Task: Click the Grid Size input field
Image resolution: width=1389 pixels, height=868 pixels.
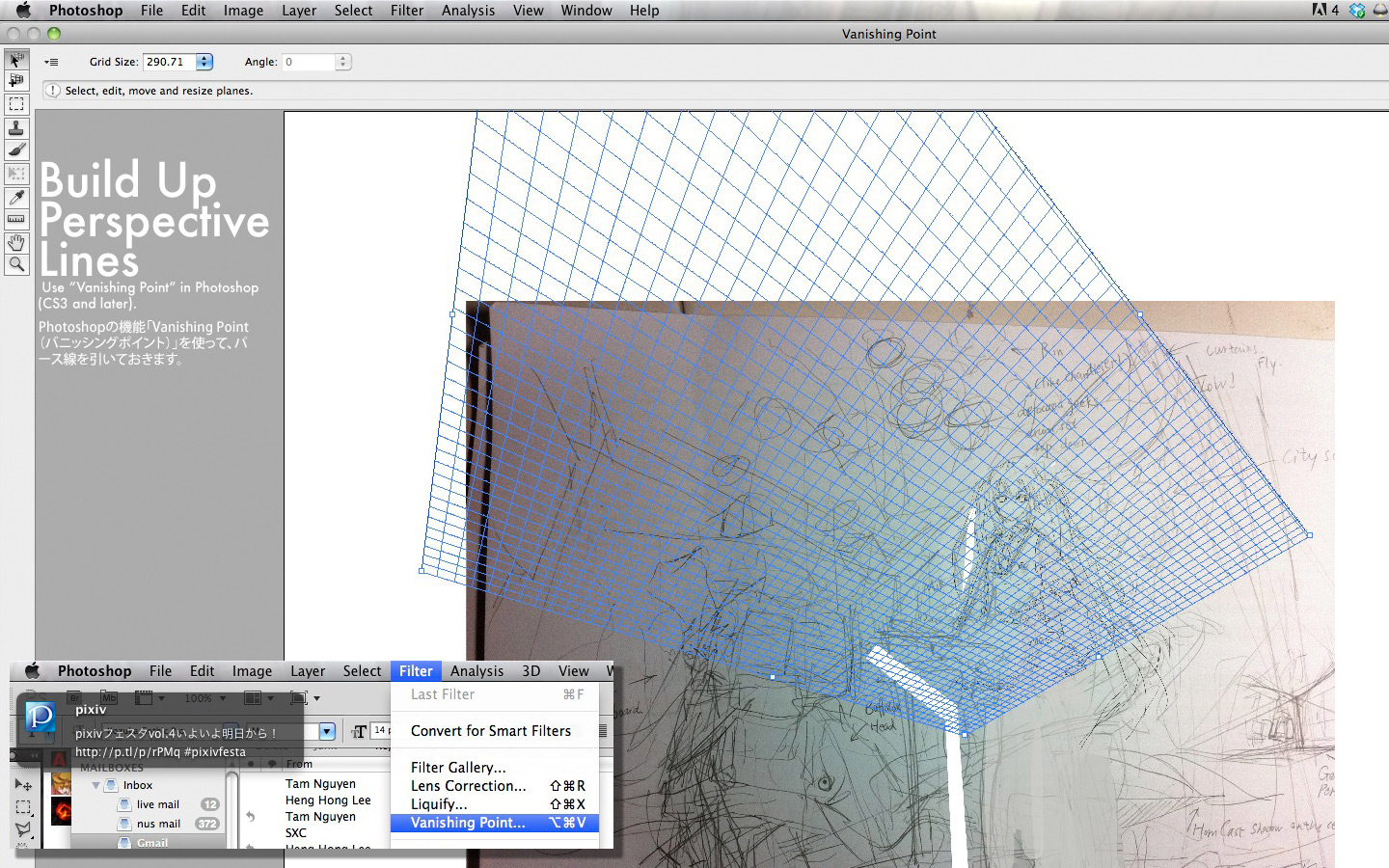Action: point(169,62)
